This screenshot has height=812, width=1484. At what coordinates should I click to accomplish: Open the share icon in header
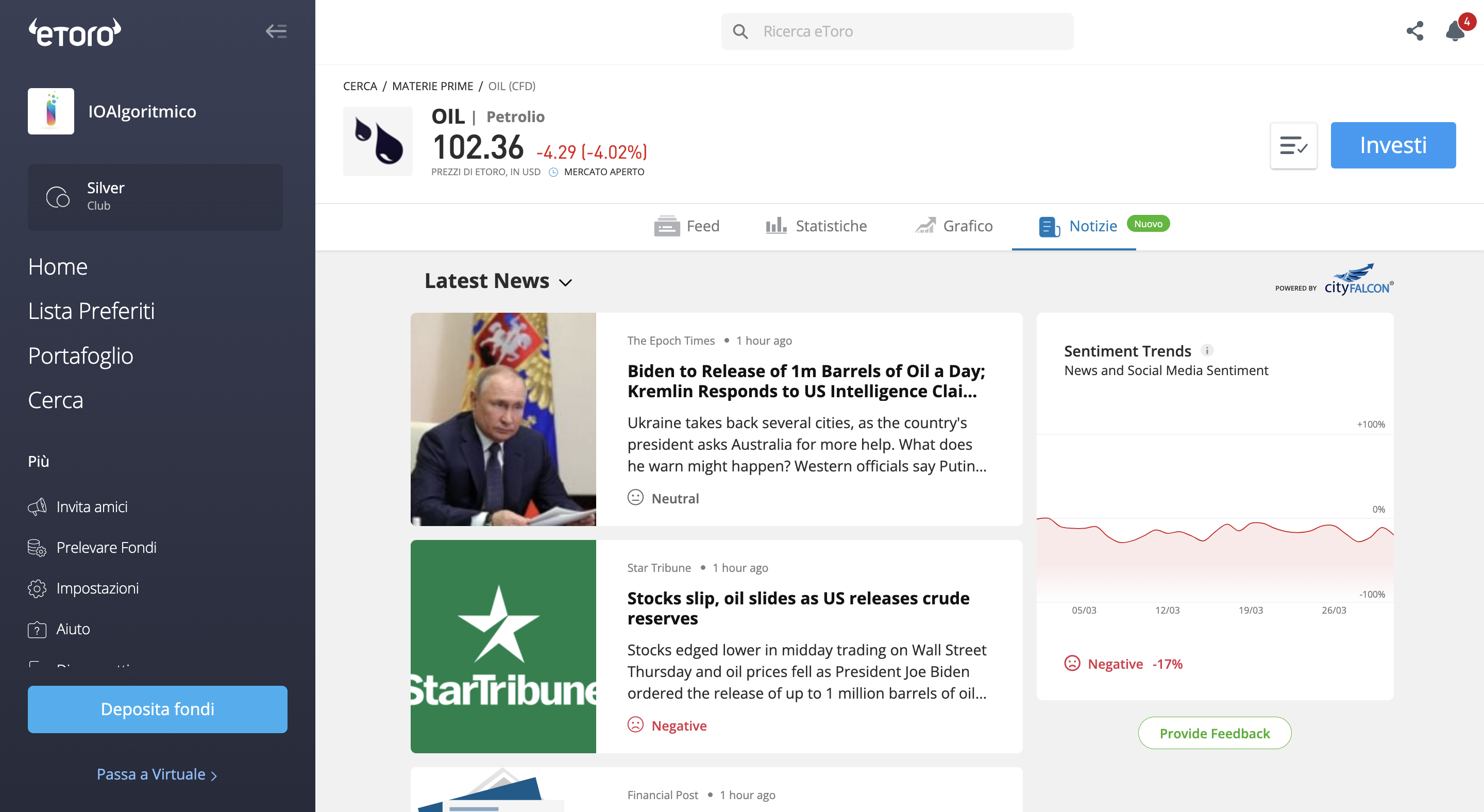click(1414, 31)
